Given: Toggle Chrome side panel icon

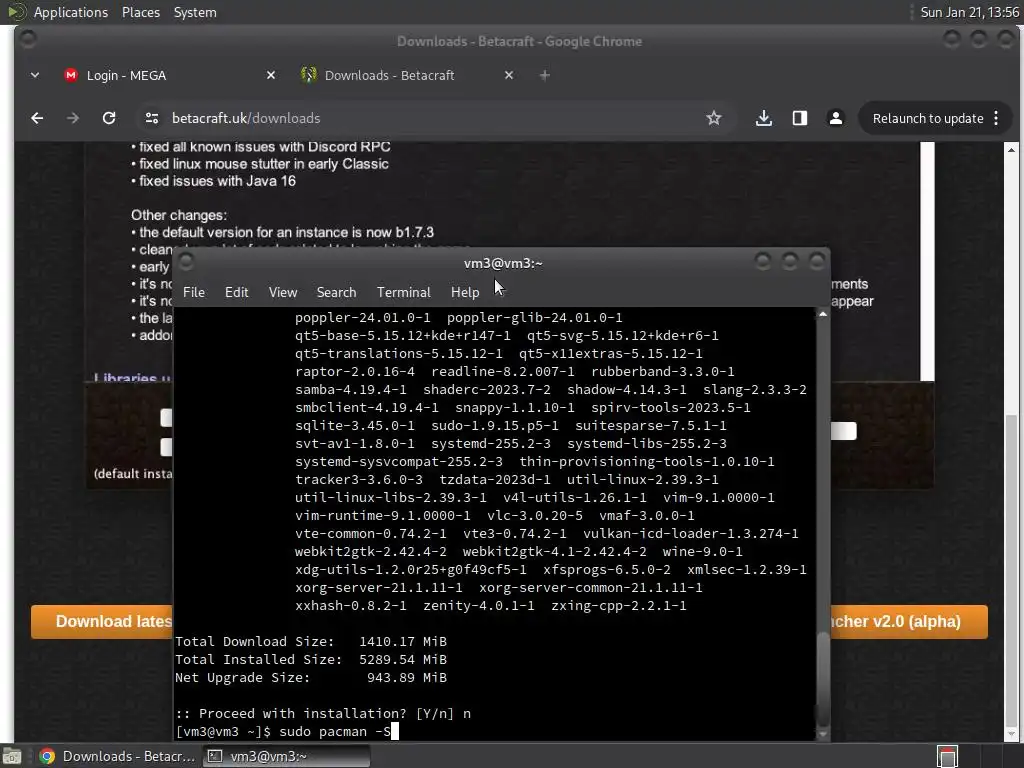Looking at the screenshot, I should click(x=799, y=118).
